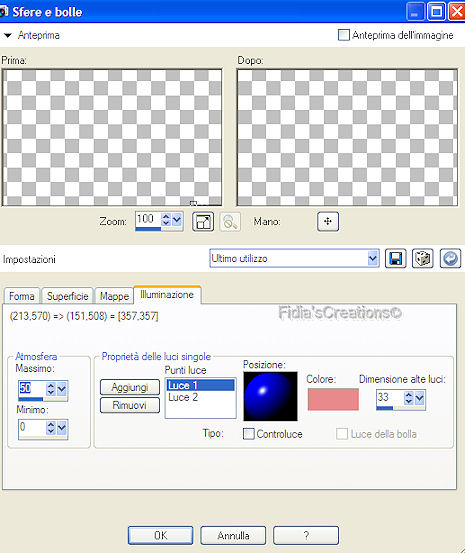Switch to the Superficie tab

point(67,296)
